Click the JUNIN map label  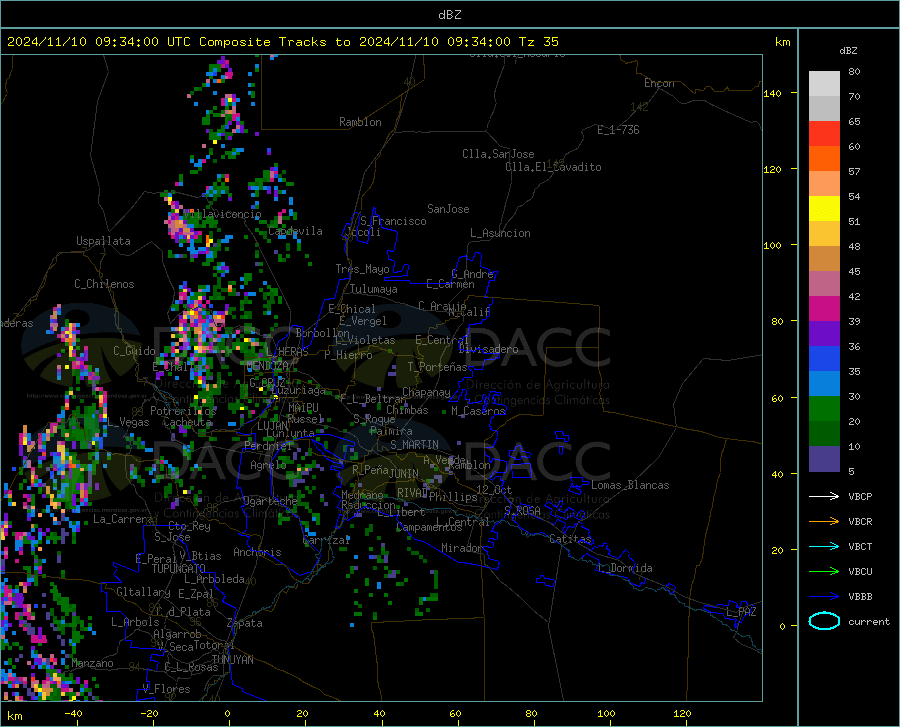coord(404,474)
